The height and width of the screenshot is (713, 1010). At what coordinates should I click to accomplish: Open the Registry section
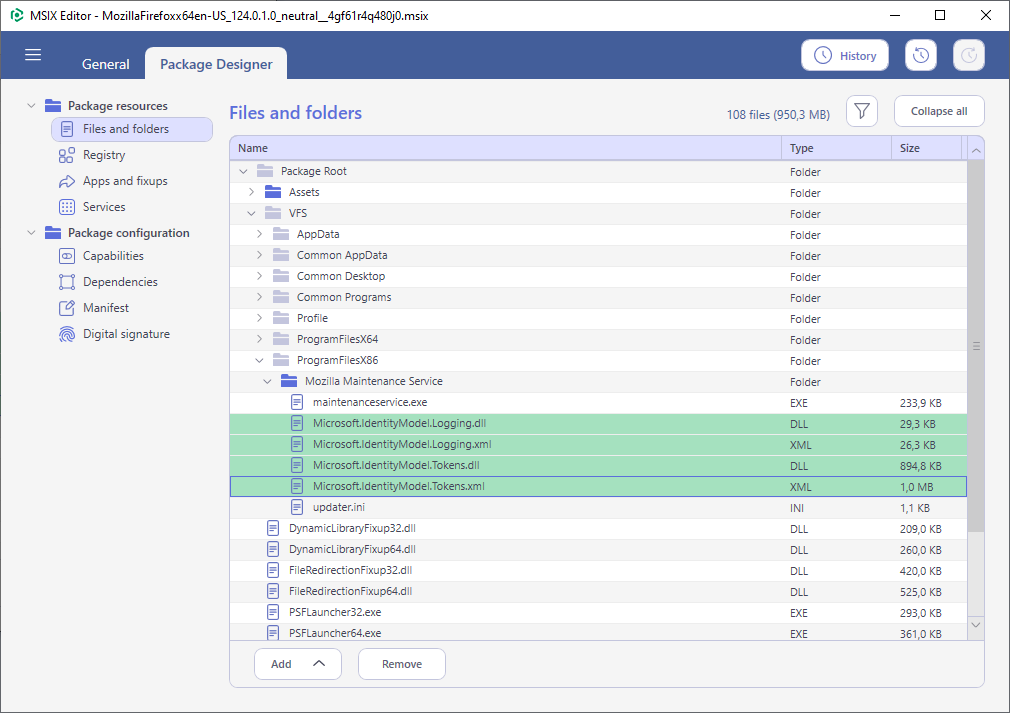[x=104, y=155]
